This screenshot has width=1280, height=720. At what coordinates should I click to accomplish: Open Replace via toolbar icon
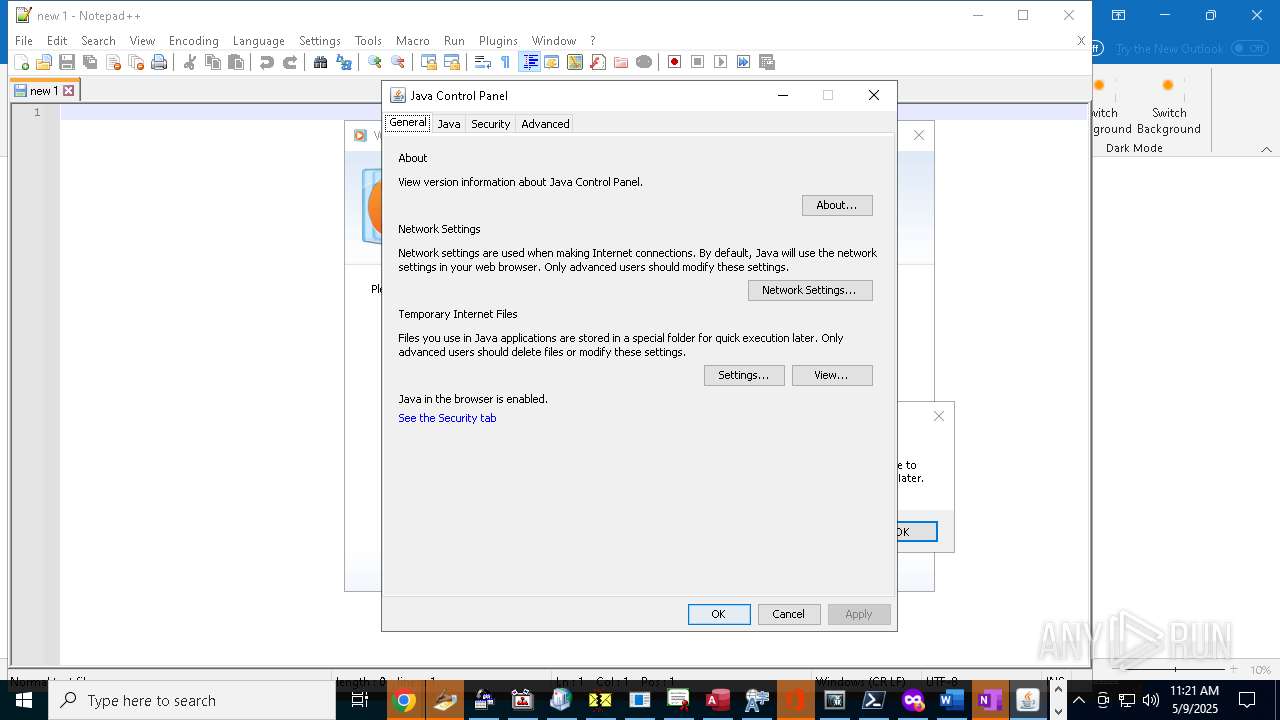pyautogui.click(x=344, y=62)
